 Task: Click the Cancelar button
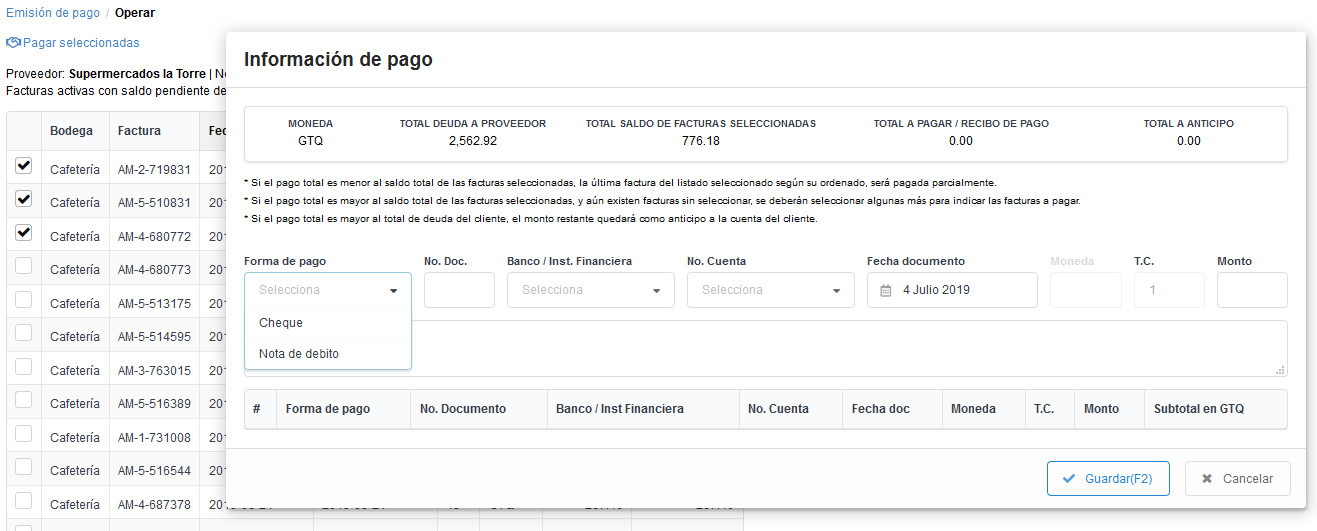1237,479
